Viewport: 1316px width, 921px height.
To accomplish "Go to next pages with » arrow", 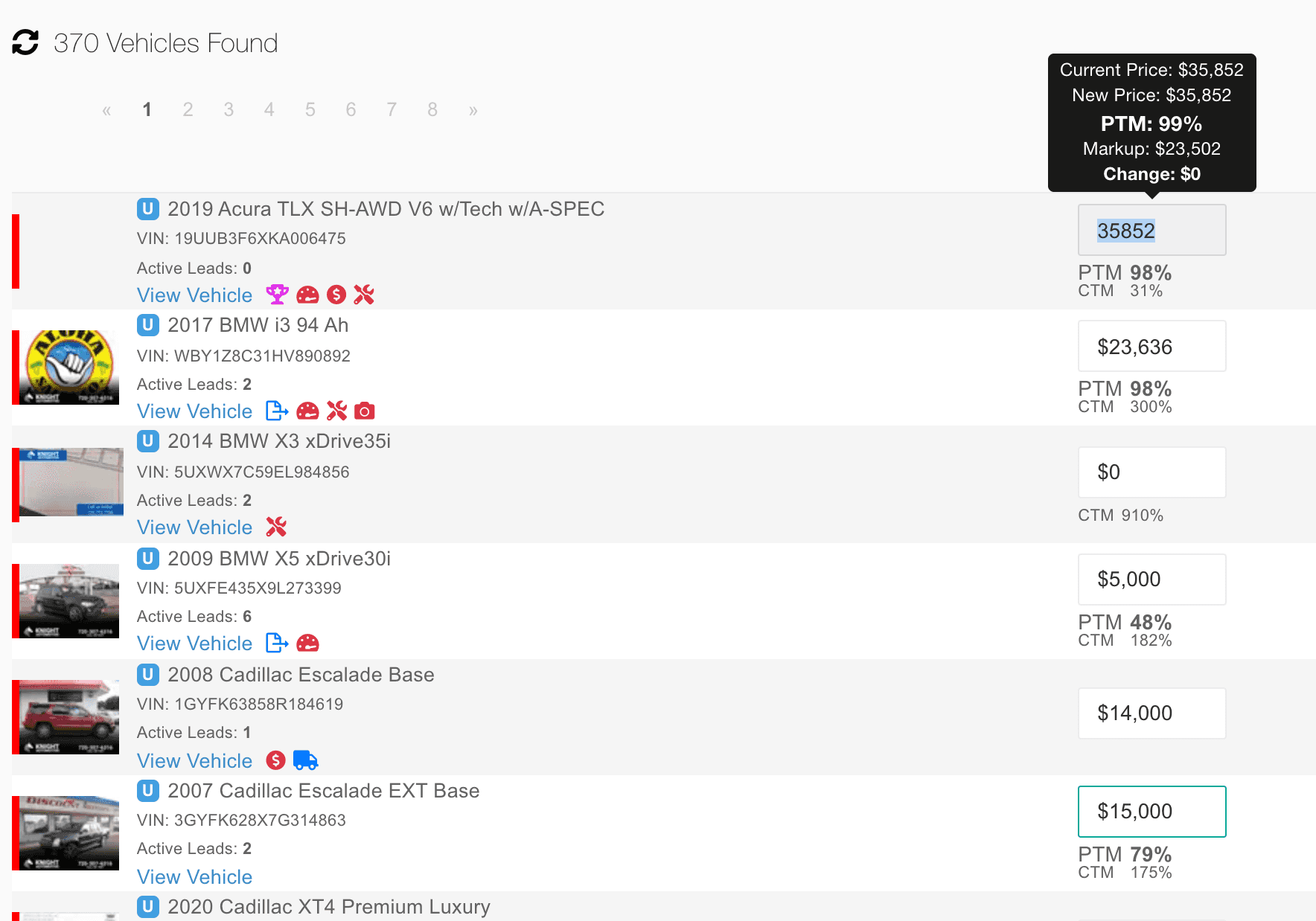I will tap(473, 110).
